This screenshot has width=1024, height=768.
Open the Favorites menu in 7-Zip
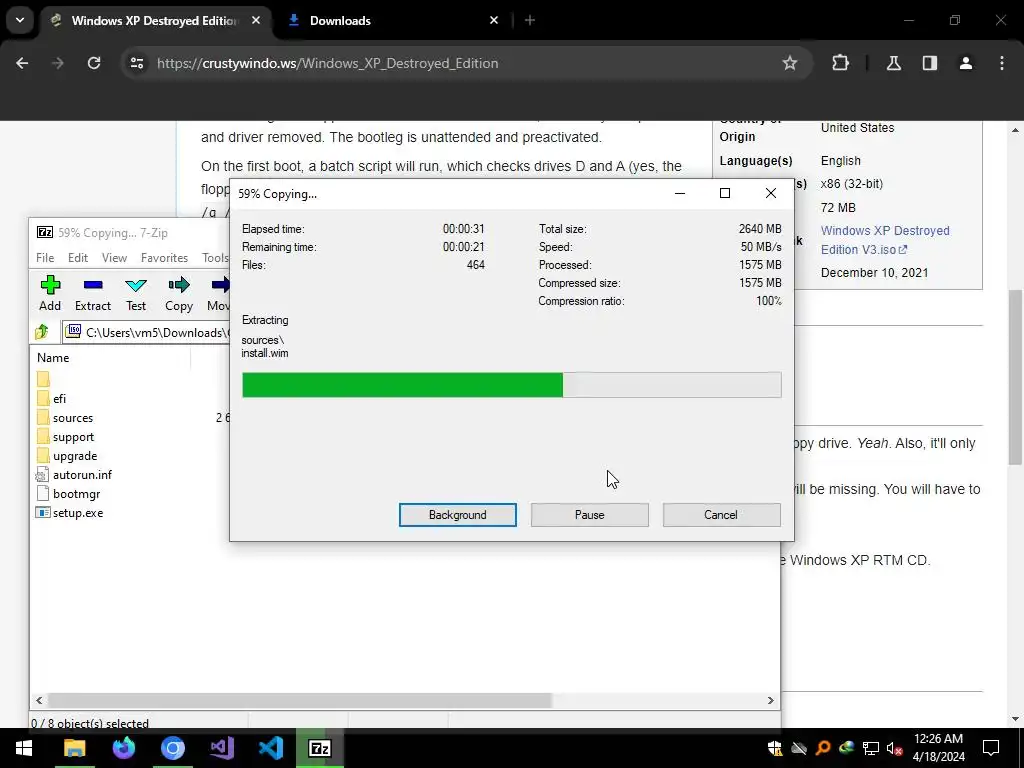165,258
